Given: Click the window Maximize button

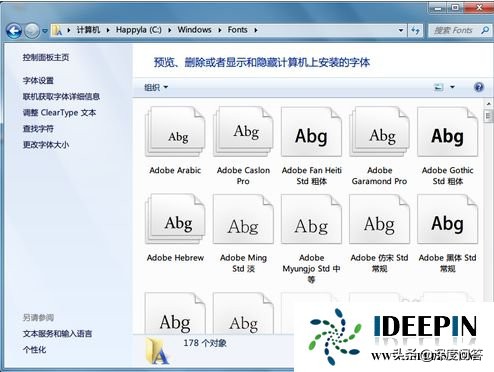Looking at the screenshot, I should [x=455, y=7].
